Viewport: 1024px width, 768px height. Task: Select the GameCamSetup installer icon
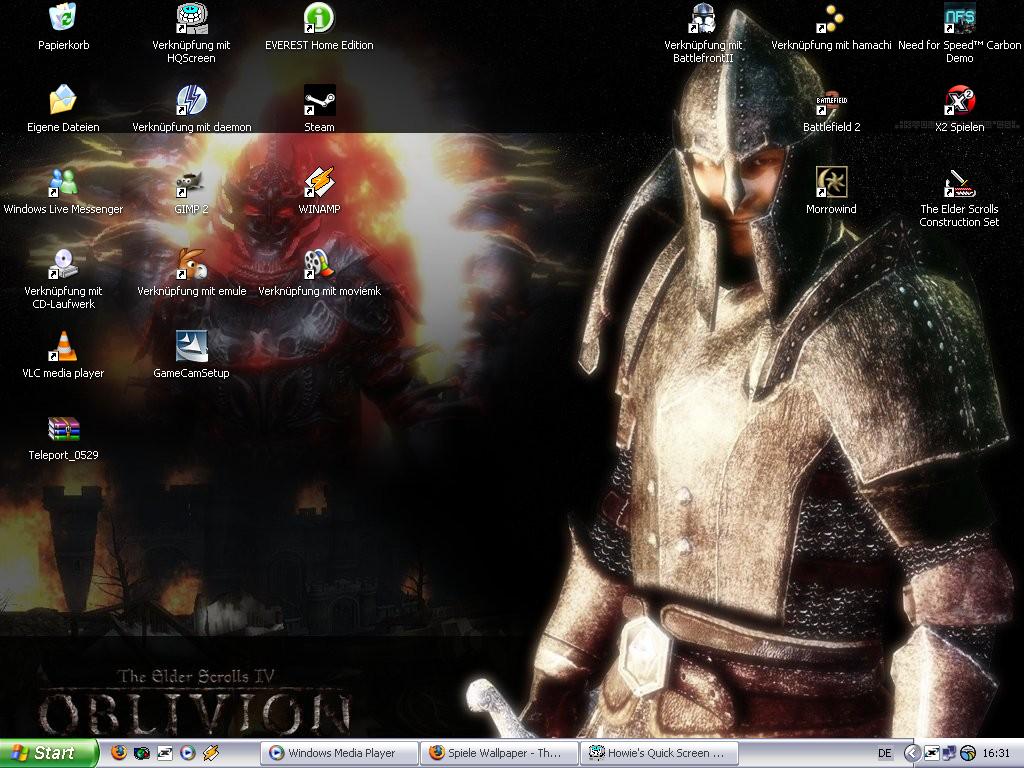point(191,346)
